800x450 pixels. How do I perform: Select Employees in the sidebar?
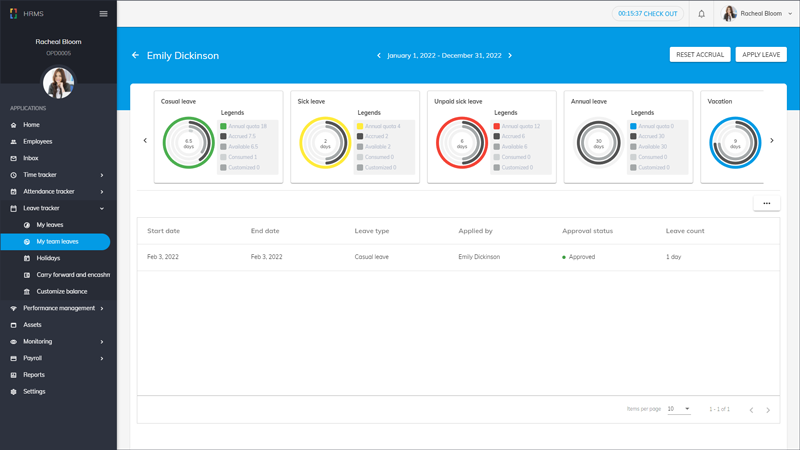pyautogui.click(x=38, y=142)
